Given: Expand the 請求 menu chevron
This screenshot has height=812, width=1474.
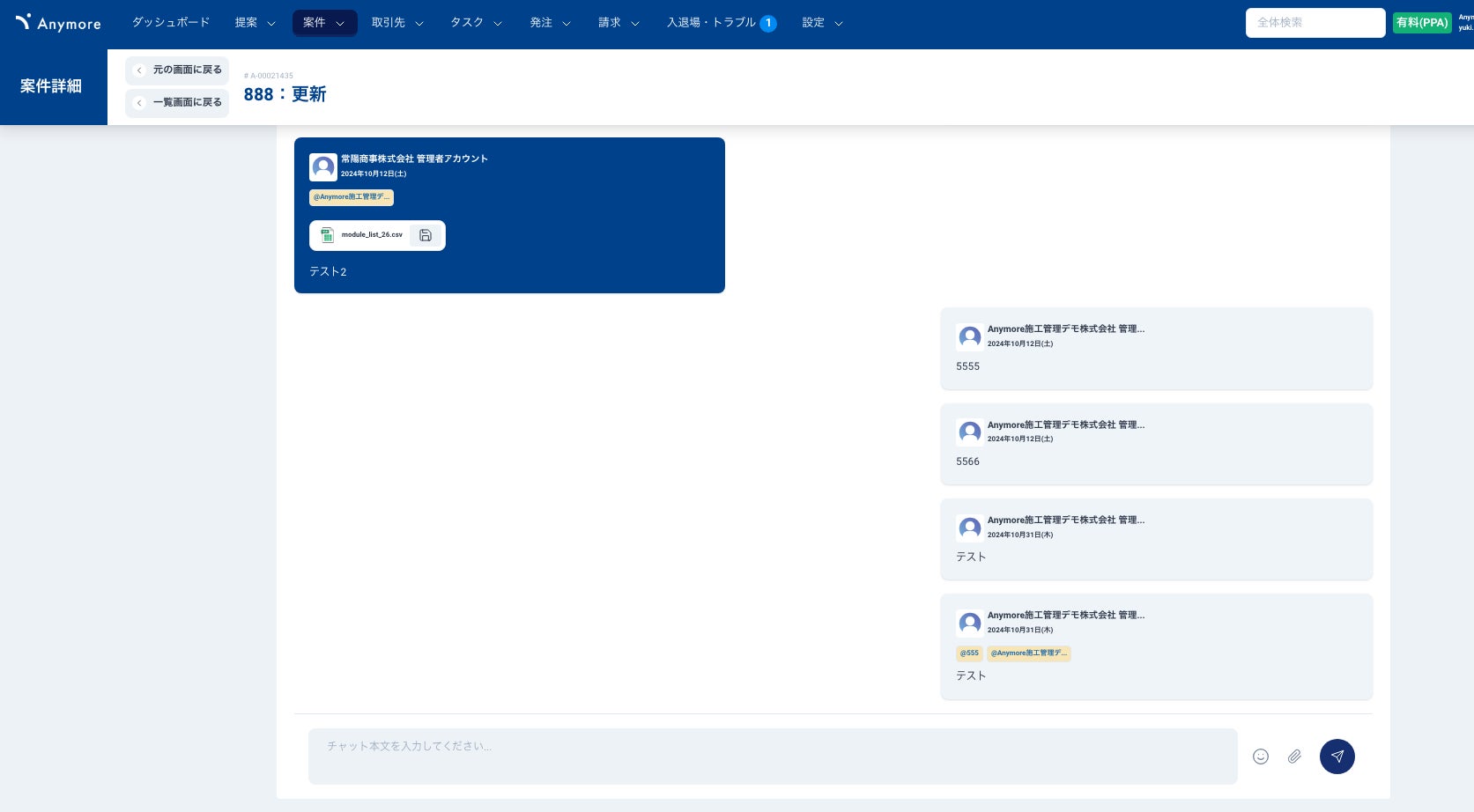Looking at the screenshot, I should click(635, 24).
